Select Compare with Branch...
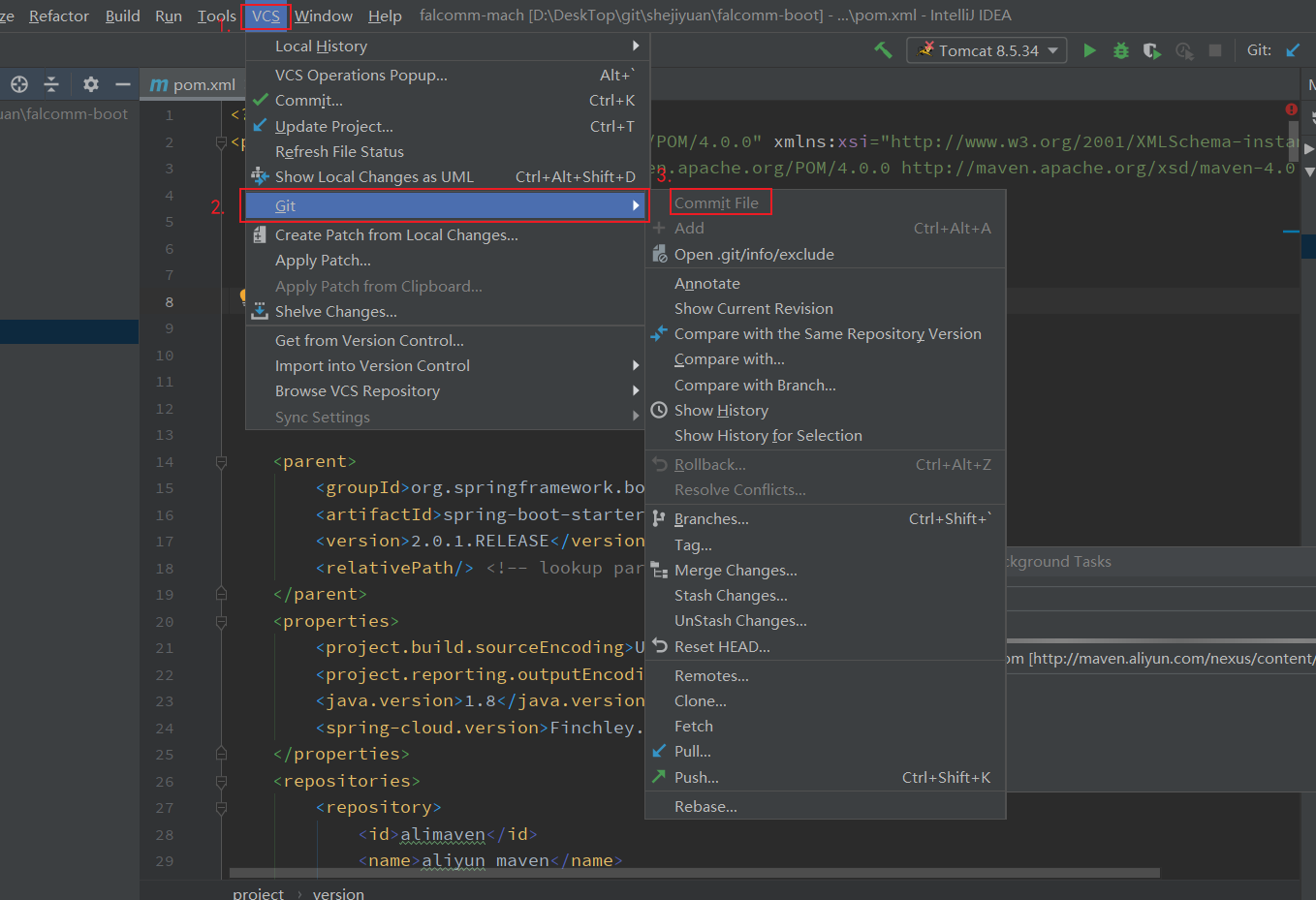The height and width of the screenshot is (900, 1316). click(826, 385)
